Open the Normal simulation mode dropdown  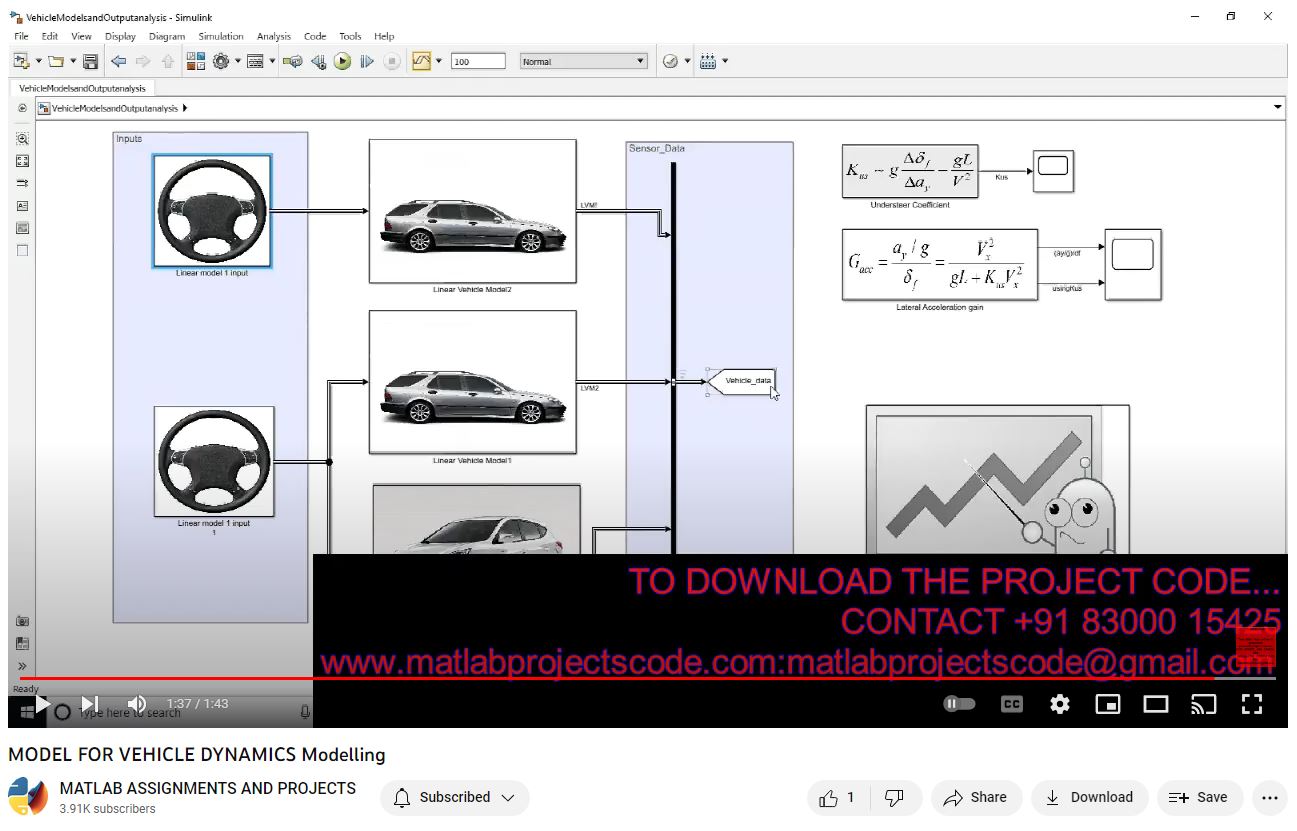(584, 62)
